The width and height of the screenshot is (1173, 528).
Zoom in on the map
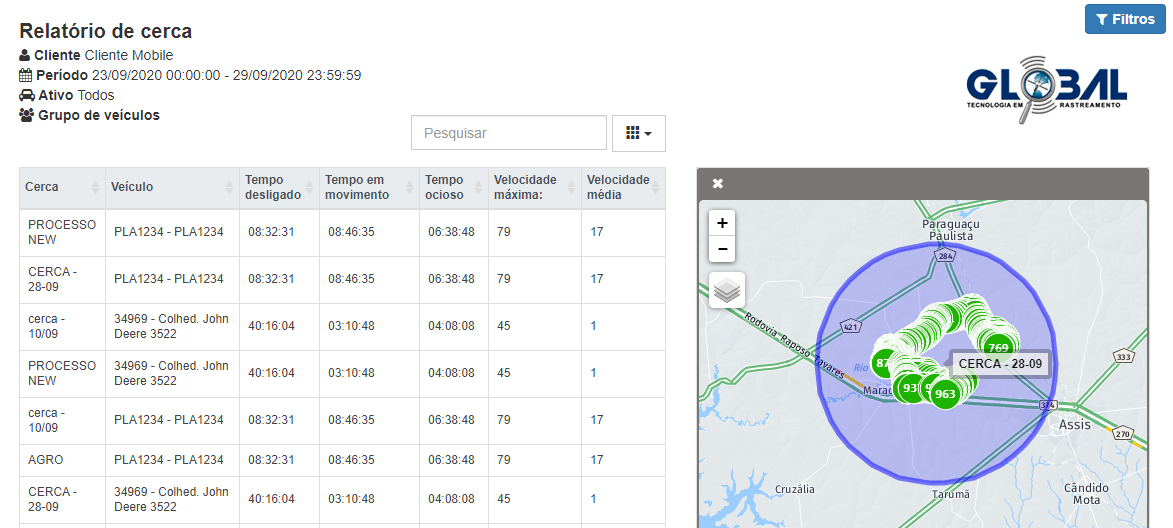(x=722, y=223)
